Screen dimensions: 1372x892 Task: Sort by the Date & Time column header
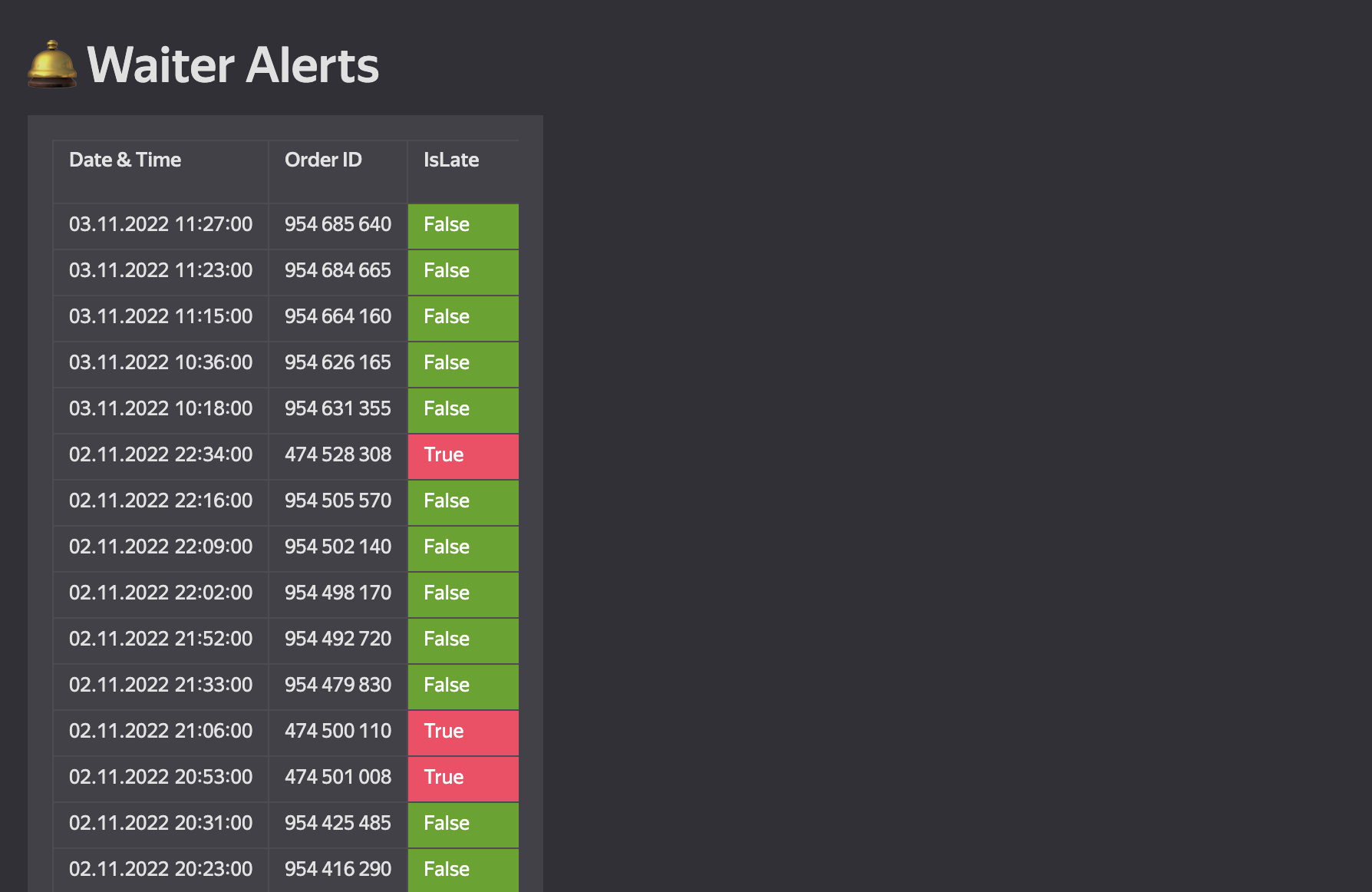point(125,160)
